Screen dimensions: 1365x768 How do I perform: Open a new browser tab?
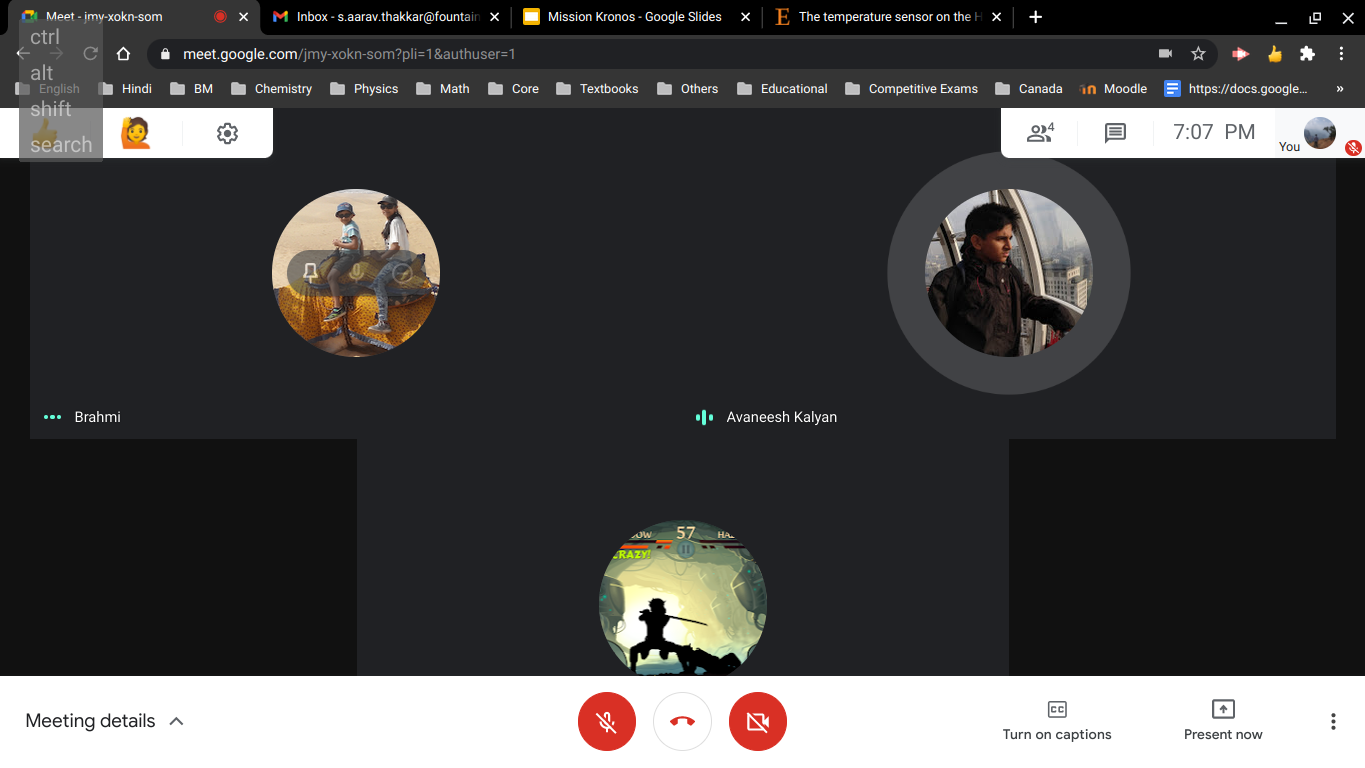tap(1036, 17)
